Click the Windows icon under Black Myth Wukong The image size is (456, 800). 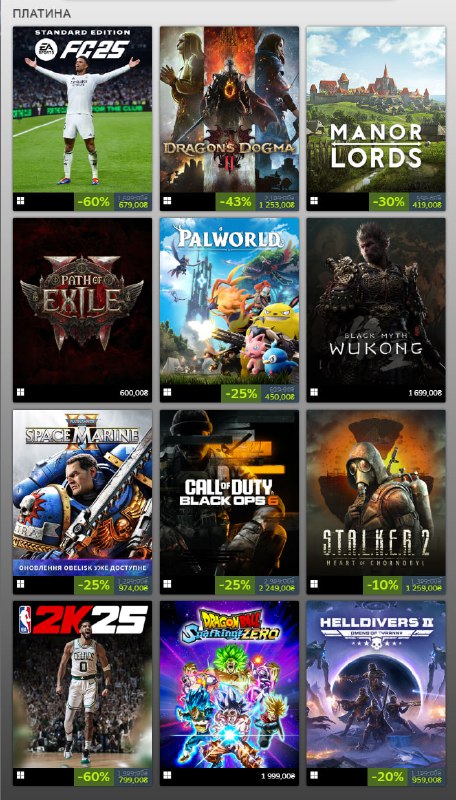pyautogui.click(x=314, y=392)
